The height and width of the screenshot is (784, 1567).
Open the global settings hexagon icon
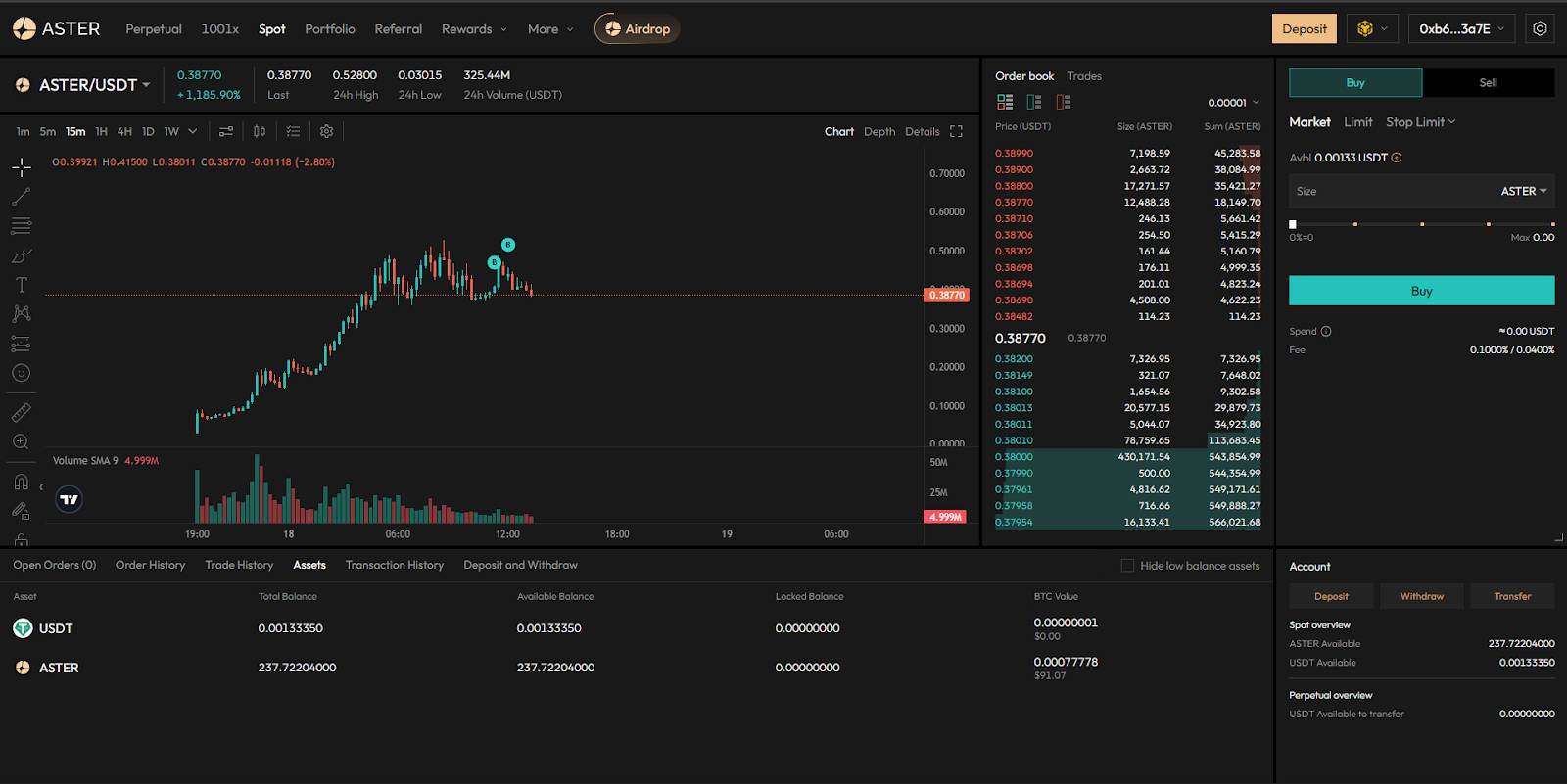(x=1541, y=28)
